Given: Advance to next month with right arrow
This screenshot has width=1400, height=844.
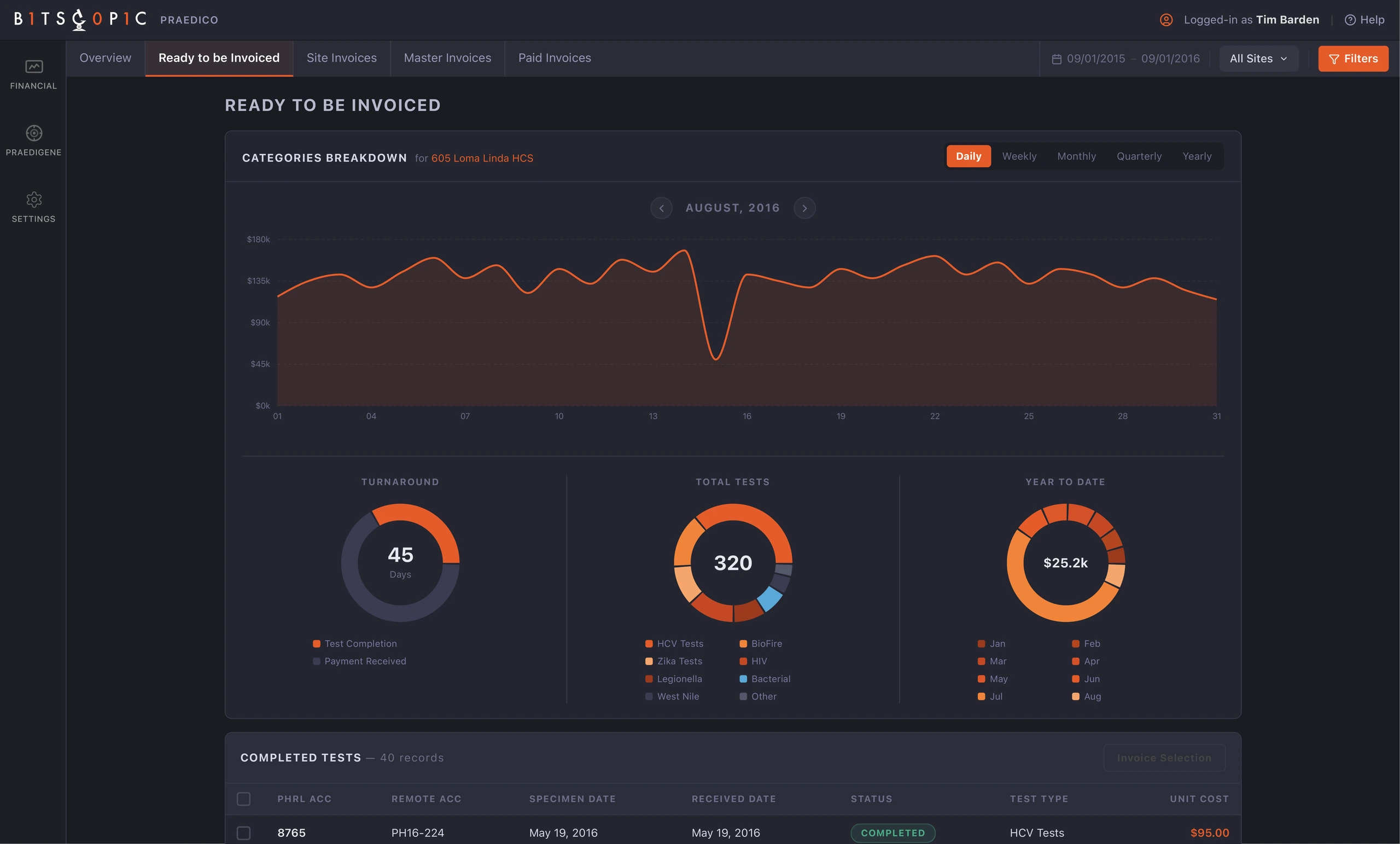Looking at the screenshot, I should pyautogui.click(x=804, y=208).
